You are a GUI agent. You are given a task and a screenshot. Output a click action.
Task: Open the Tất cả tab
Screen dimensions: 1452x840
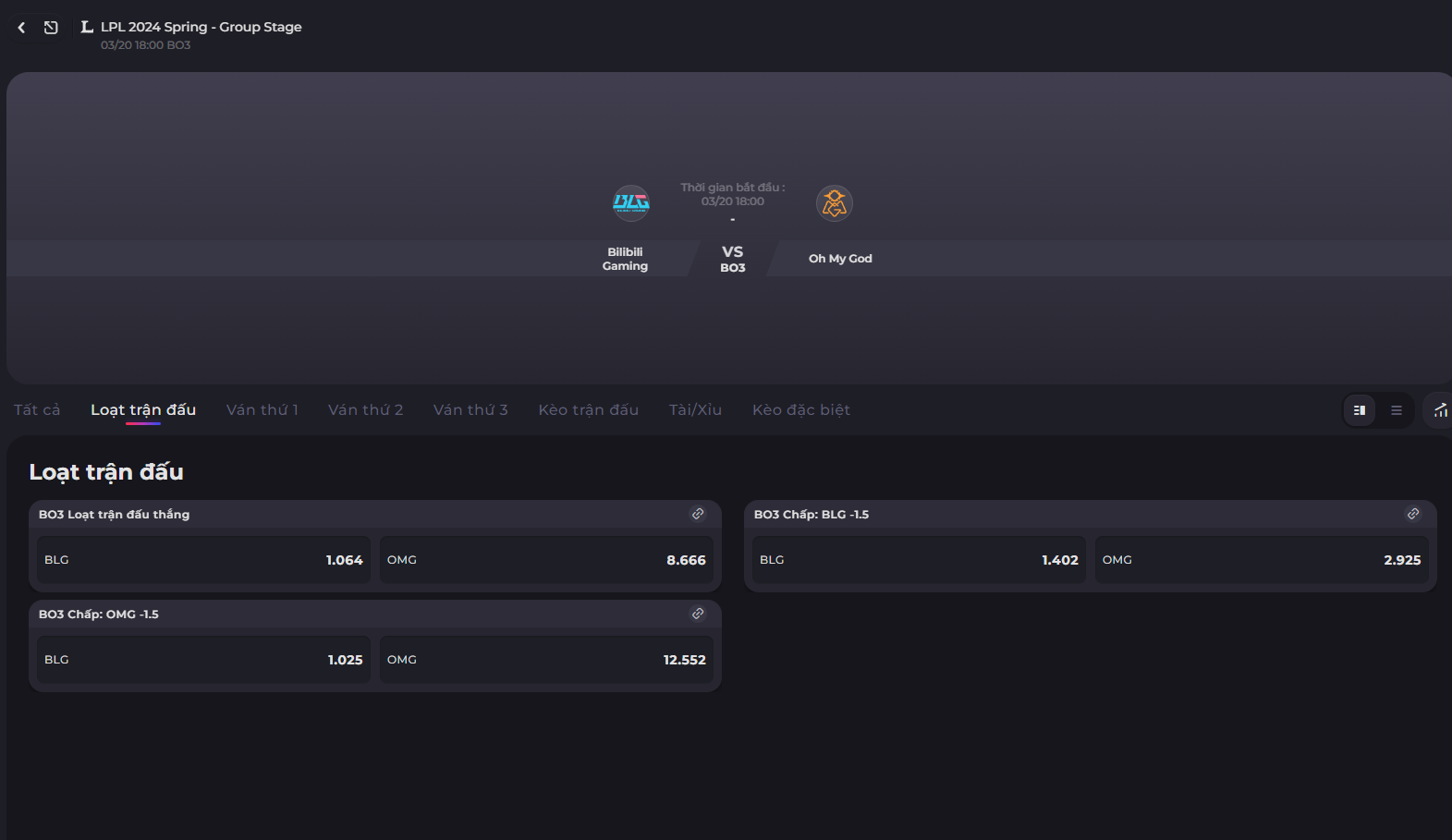pos(37,409)
